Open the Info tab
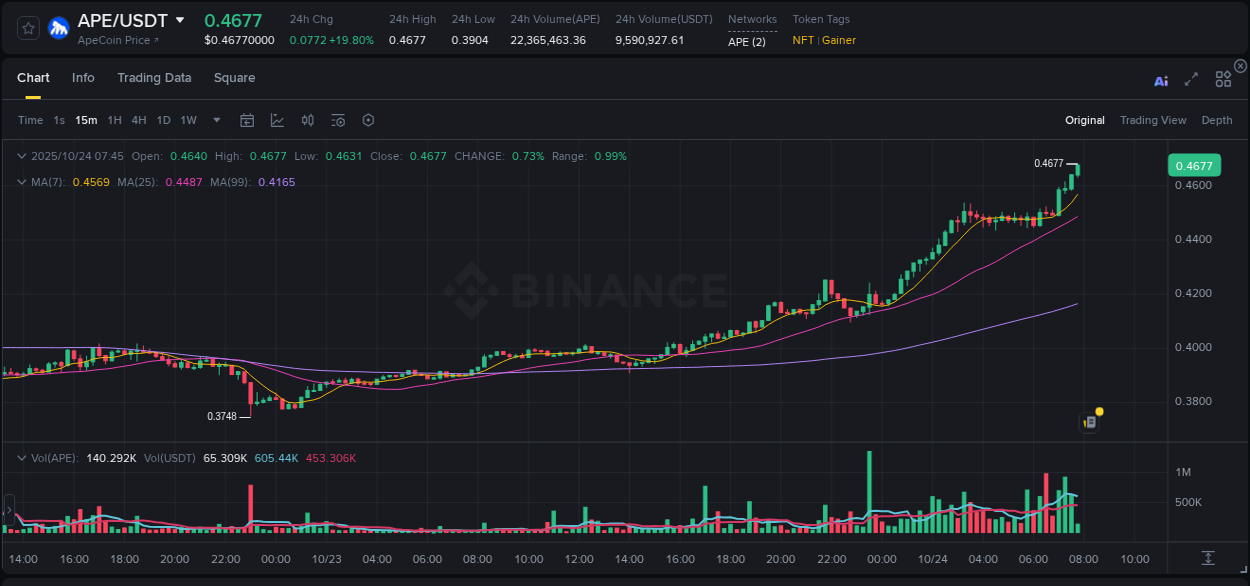Image resolution: width=1250 pixels, height=586 pixels. pos(83,78)
